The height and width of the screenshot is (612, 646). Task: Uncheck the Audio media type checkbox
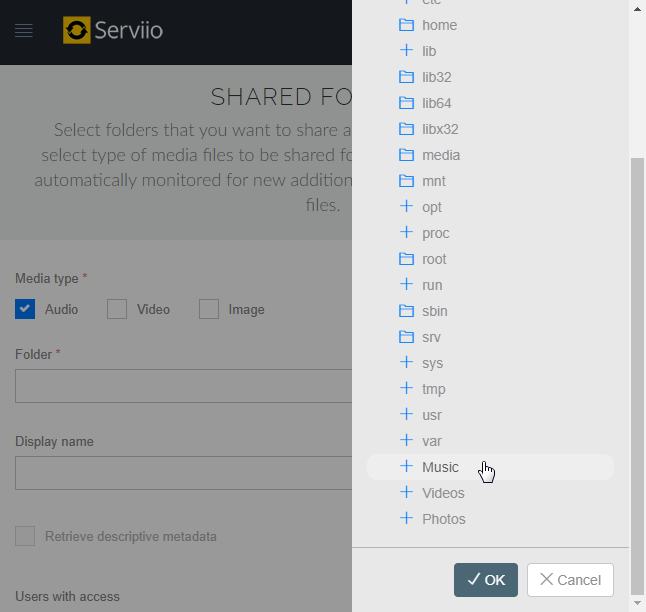[25, 309]
